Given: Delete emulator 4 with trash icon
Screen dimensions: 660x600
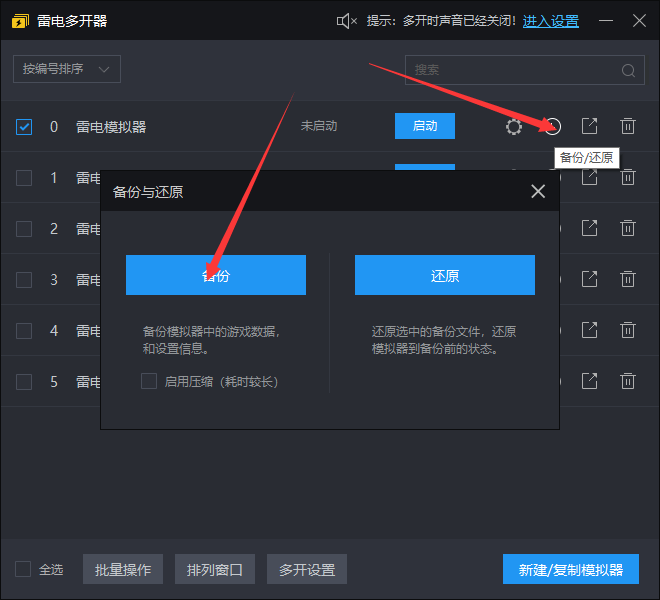Looking at the screenshot, I should [x=628, y=330].
